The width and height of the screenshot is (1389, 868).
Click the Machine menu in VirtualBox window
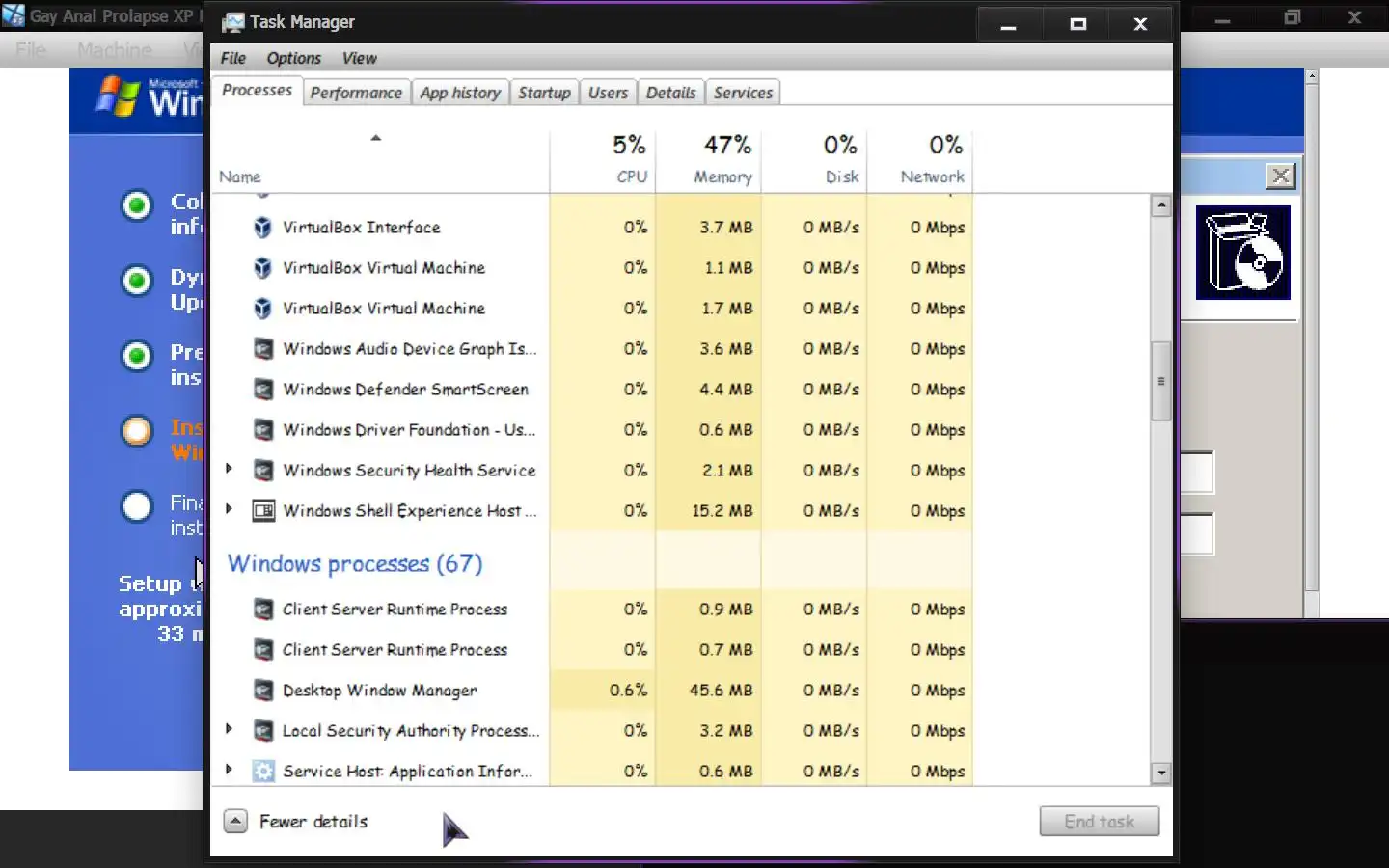pos(115,50)
